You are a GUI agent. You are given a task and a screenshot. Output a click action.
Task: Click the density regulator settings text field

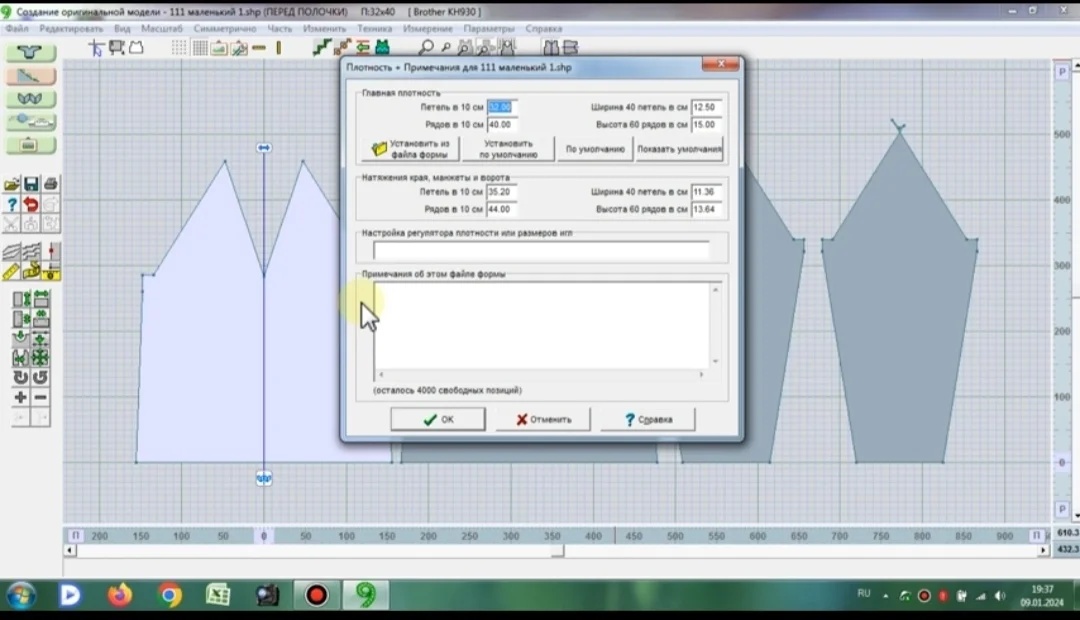[x=541, y=250]
